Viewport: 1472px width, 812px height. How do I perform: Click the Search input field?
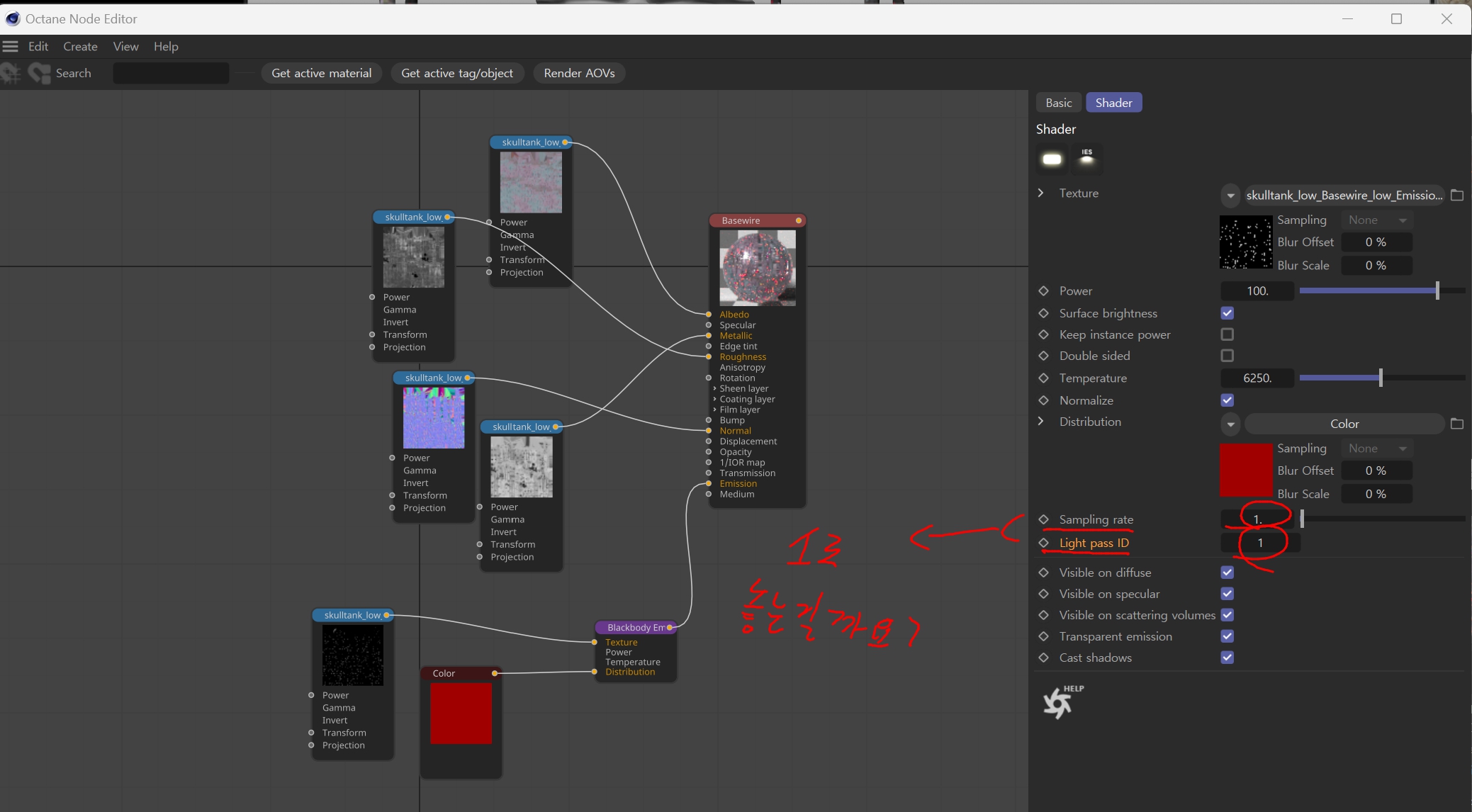point(171,73)
